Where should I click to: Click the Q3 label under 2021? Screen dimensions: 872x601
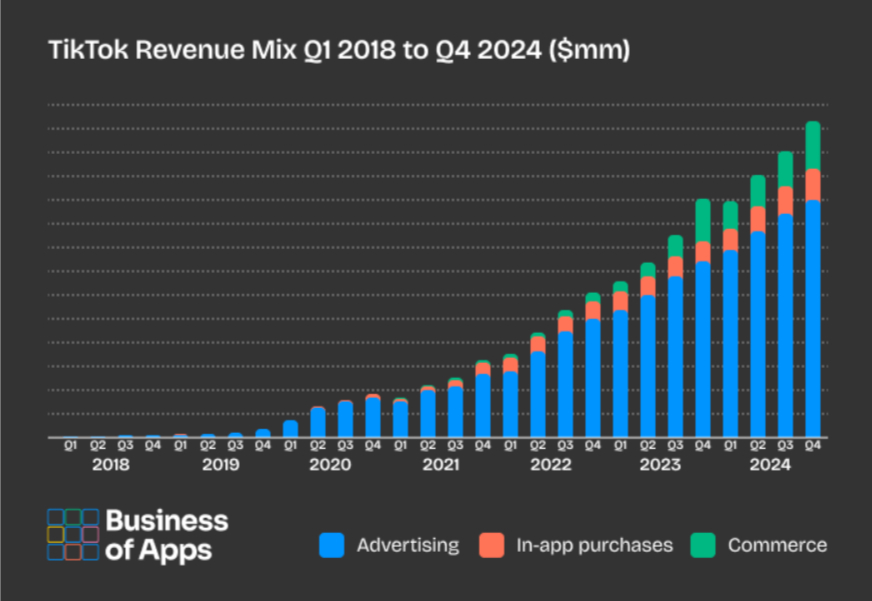point(455,445)
